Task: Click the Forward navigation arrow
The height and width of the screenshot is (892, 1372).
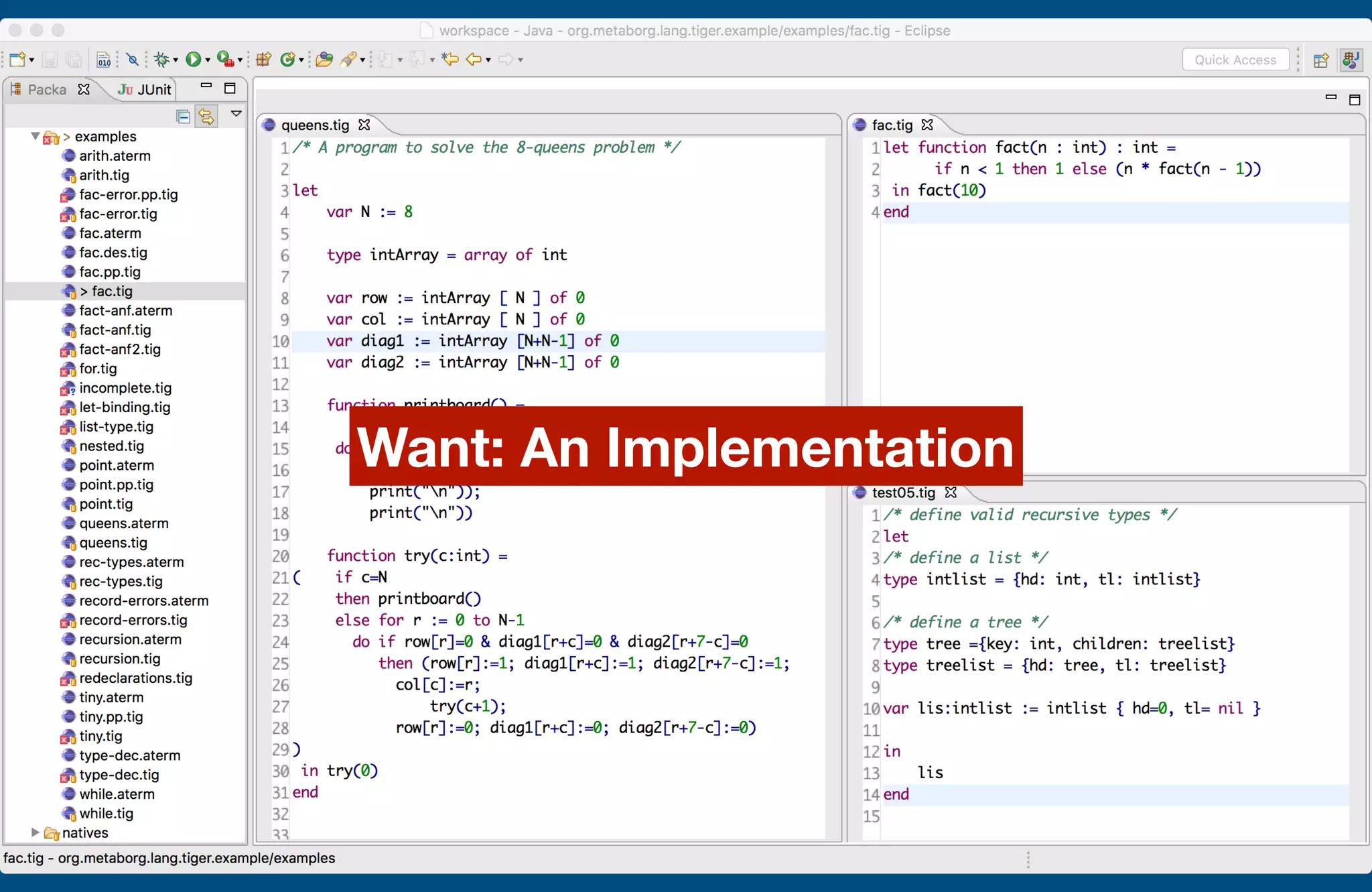Action: point(506,60)
